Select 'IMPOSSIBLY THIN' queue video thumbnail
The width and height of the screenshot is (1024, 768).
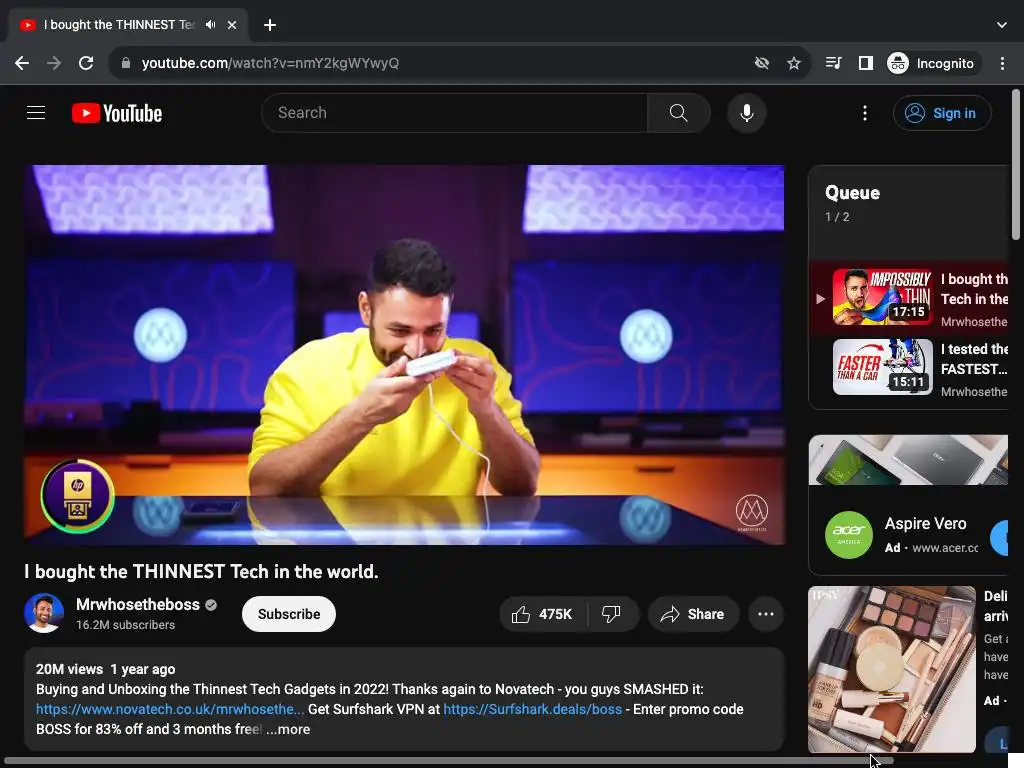coord(883,296)
